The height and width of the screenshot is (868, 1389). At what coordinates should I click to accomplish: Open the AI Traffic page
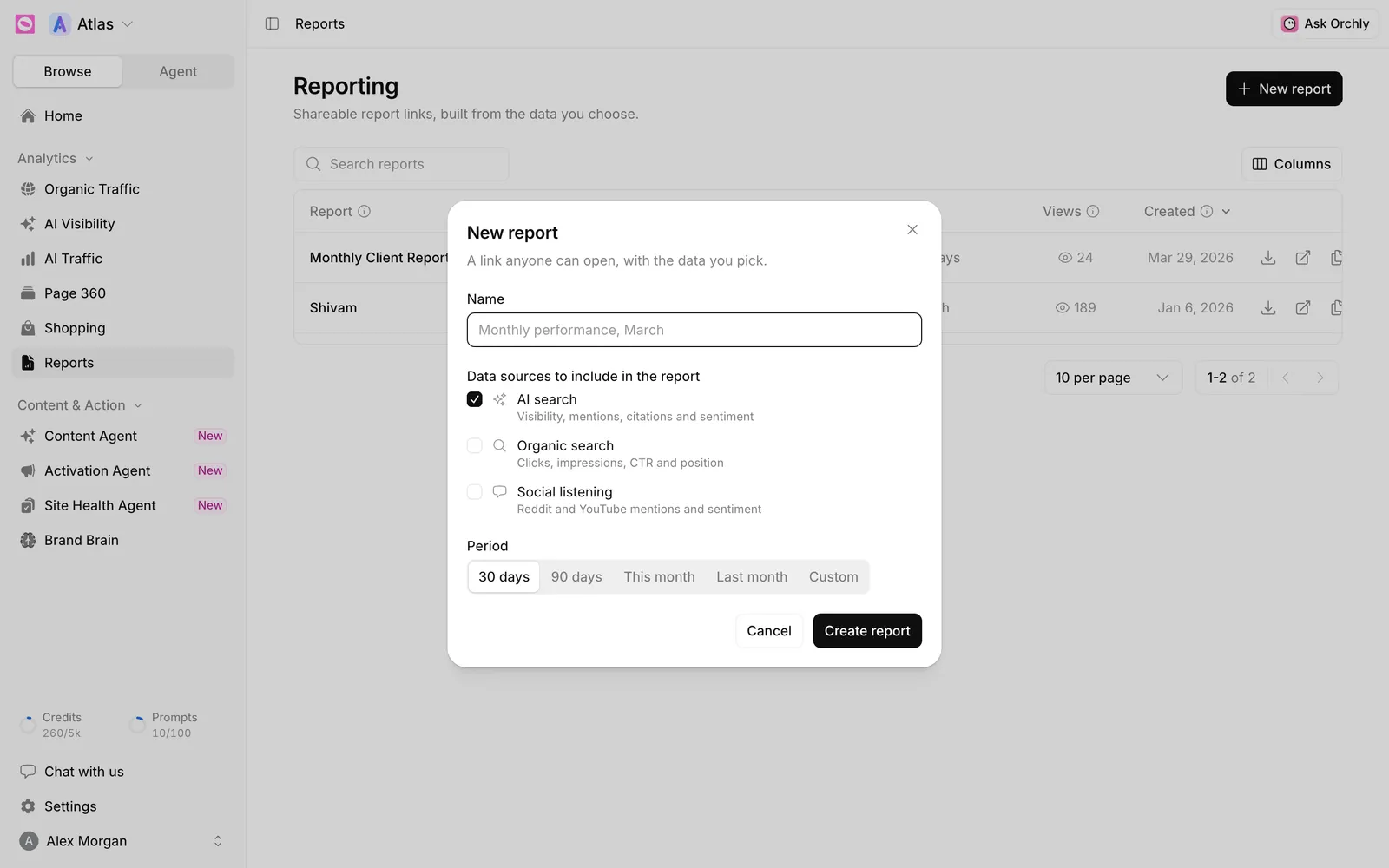click(123, 259)
